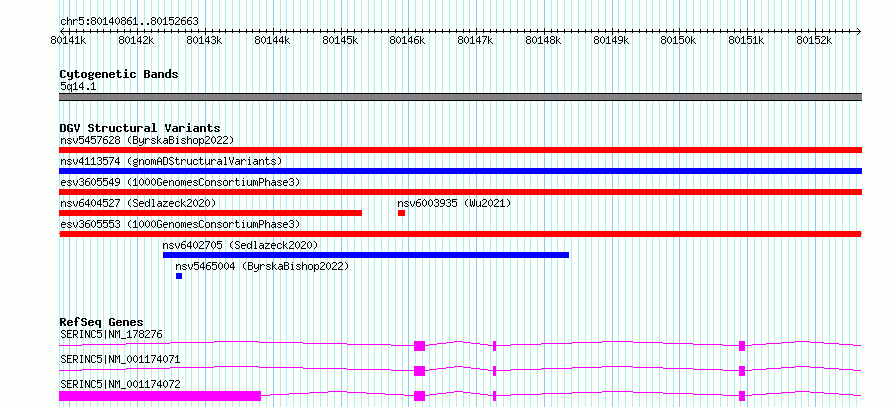Click the 80141k ruler tick label
The image size is (890, 407).
(68, 40)
